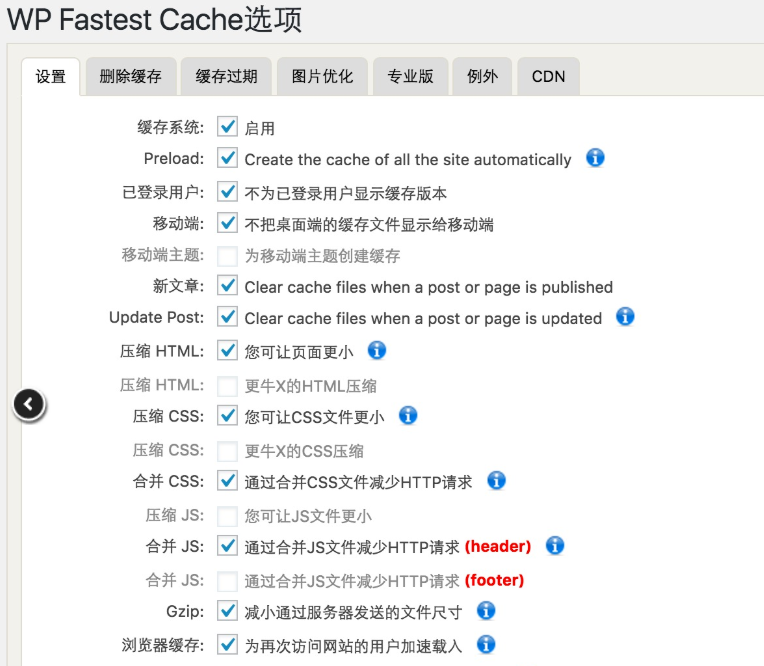The height and width of the screenshot is (666, 764).
Task: Show info for 压缩 HTML 您可让页面更小
Action: tap(377, 350)
